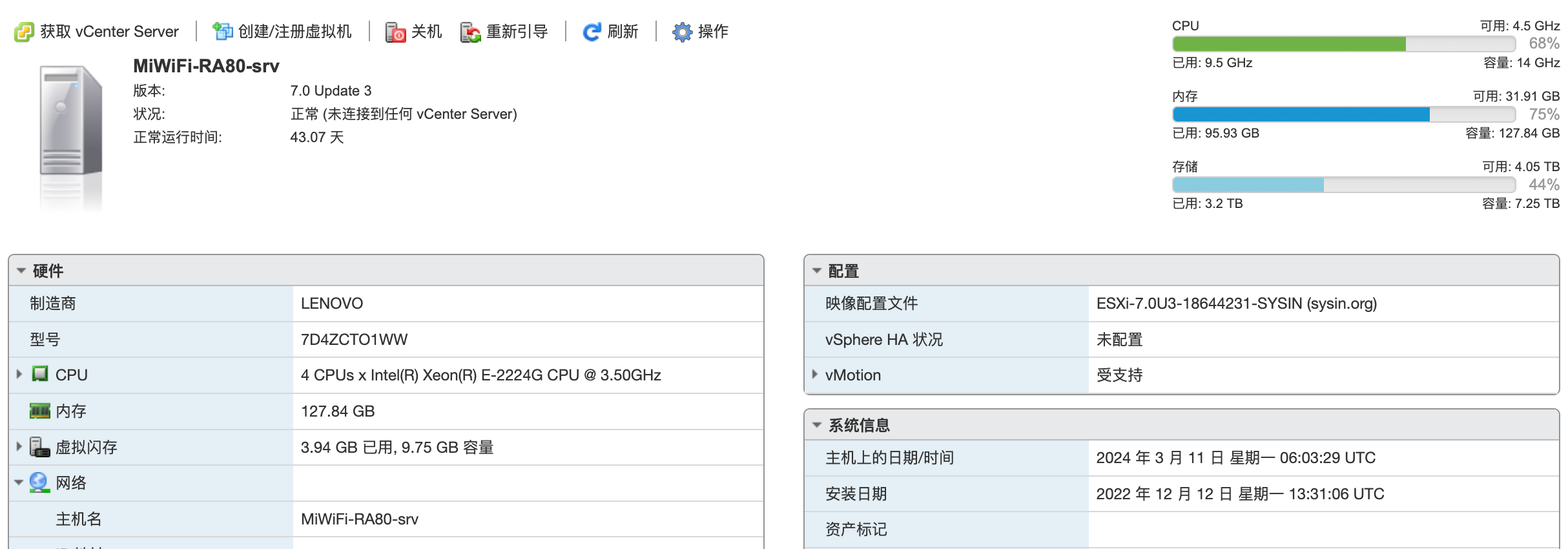This screenshot has height=549, width=1568.
Task: Click the network globe icon
Action: [39, 482]
